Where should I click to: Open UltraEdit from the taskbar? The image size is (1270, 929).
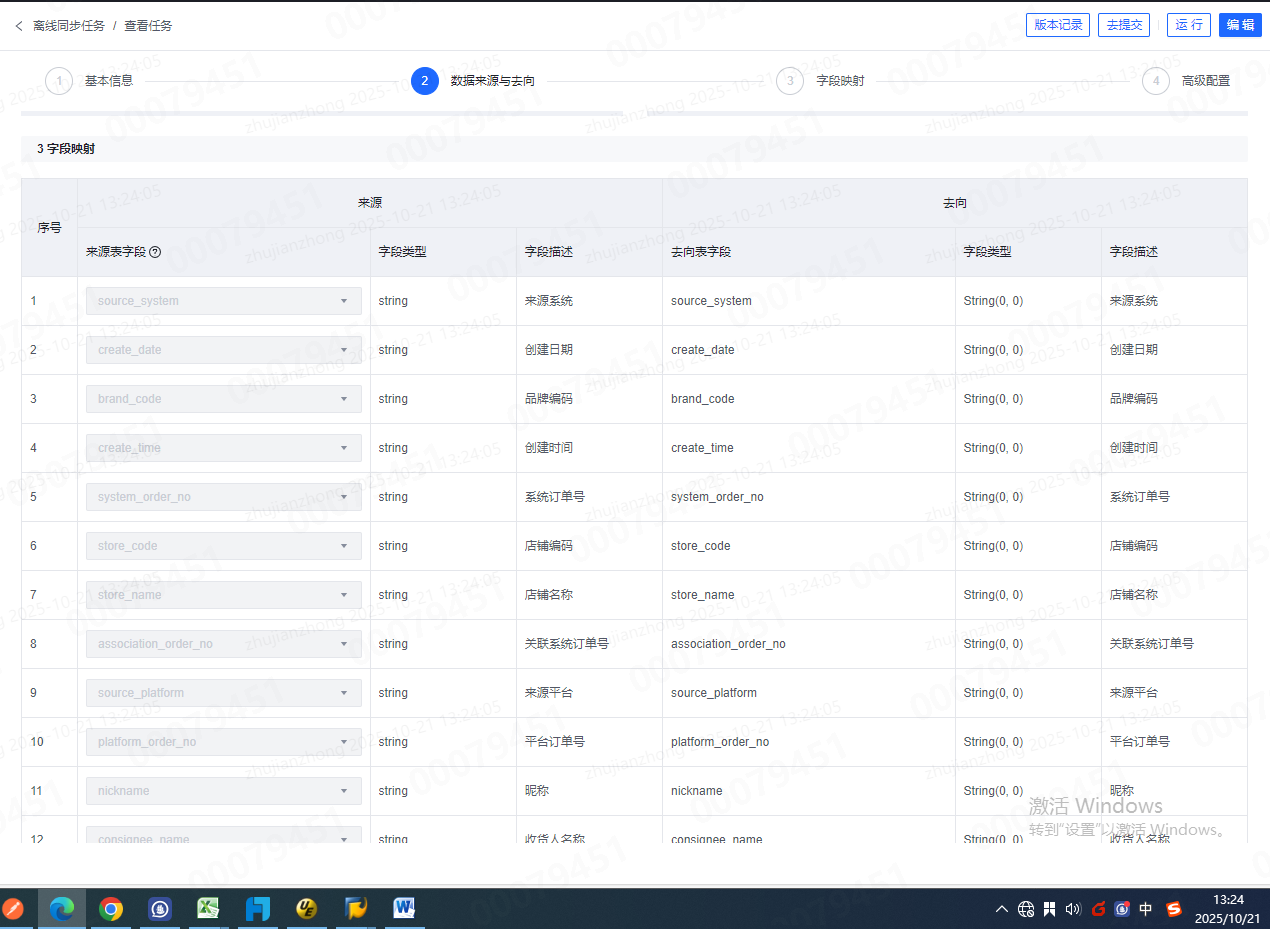[x=307, y=908]
